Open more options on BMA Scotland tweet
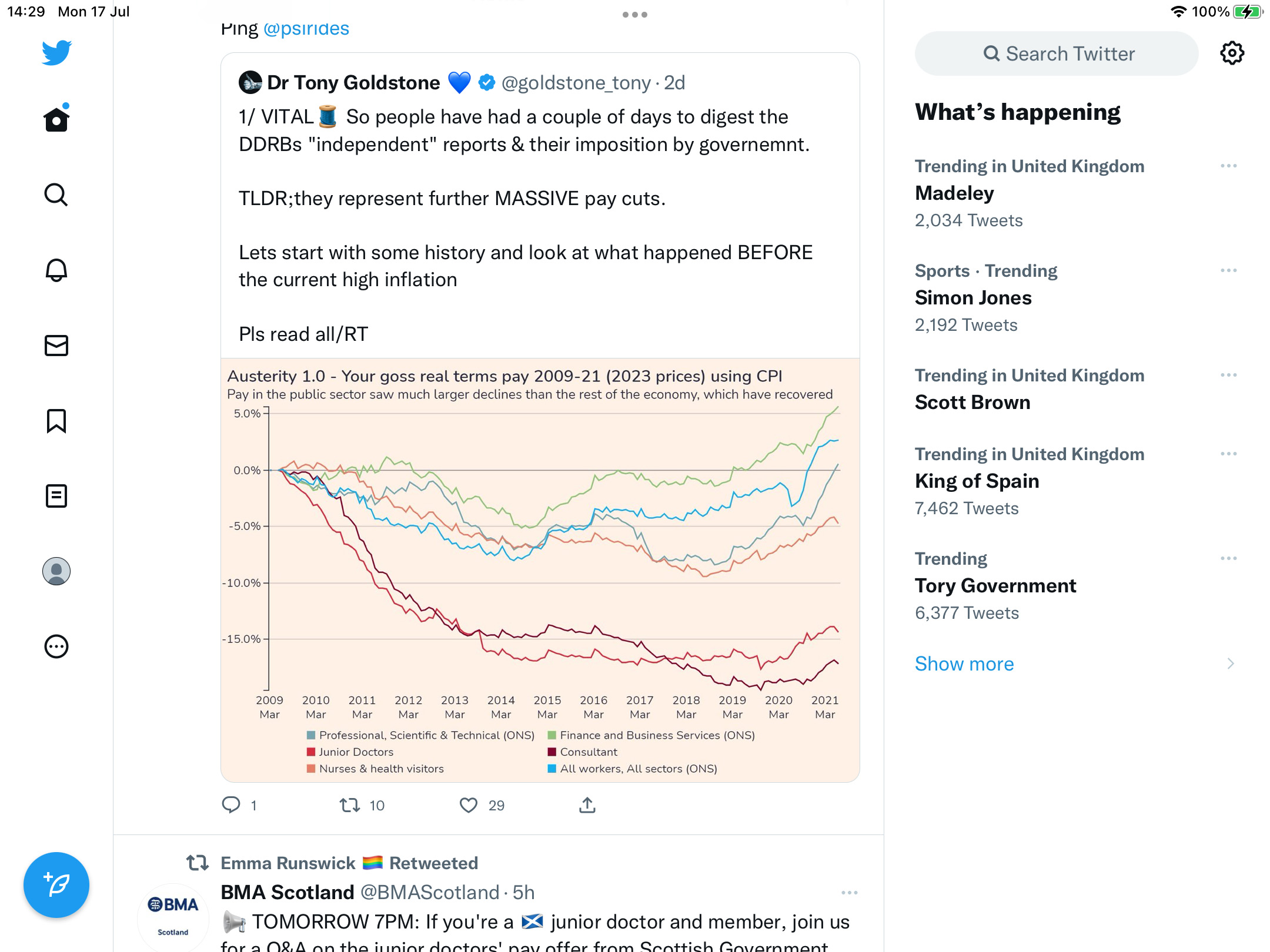The image size is (1270, 952). [850, 893]
